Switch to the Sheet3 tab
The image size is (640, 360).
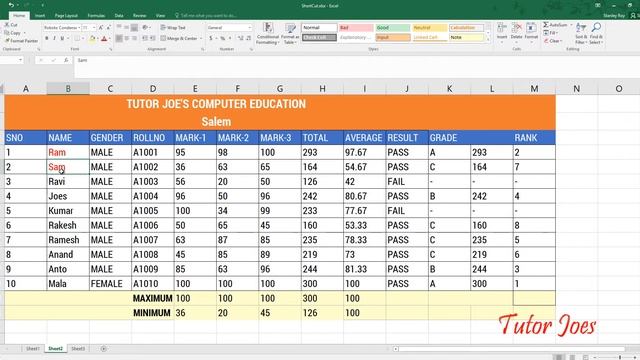(78, 349)
